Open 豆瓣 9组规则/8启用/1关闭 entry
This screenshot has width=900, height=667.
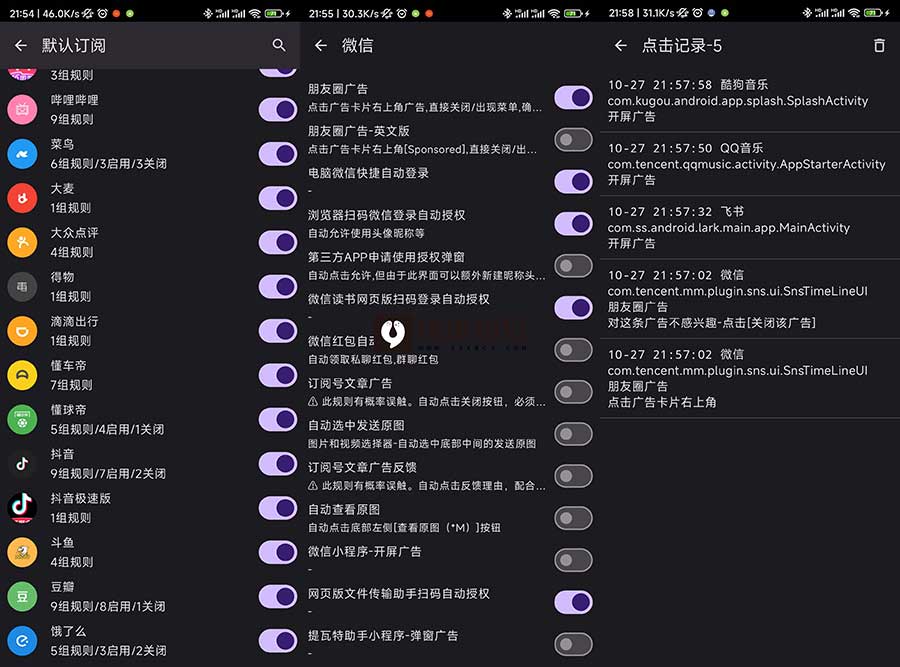click(150, 596)
